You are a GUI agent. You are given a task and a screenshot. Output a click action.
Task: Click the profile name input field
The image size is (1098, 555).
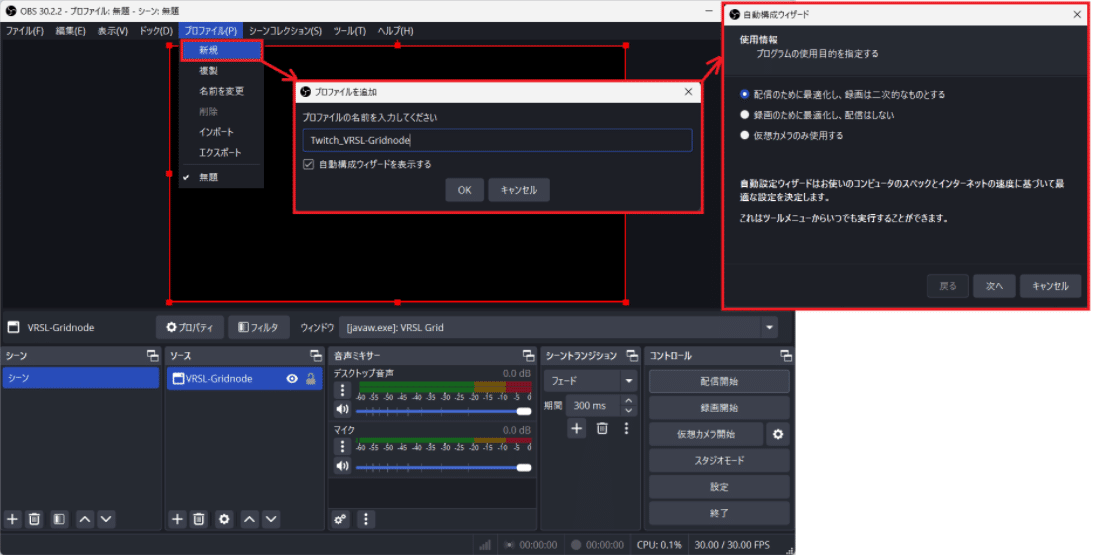[x=497, y=140]
